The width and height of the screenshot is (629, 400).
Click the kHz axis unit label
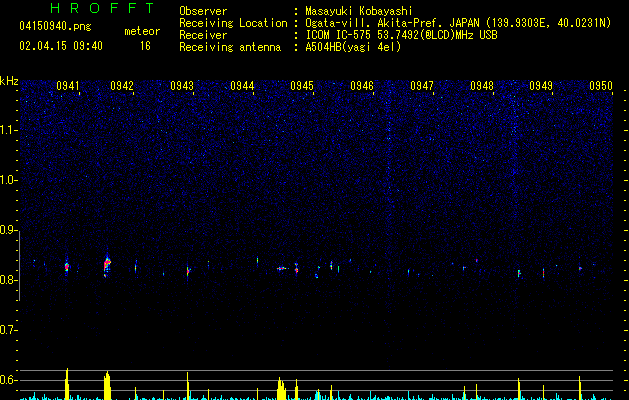coord(9,81)
